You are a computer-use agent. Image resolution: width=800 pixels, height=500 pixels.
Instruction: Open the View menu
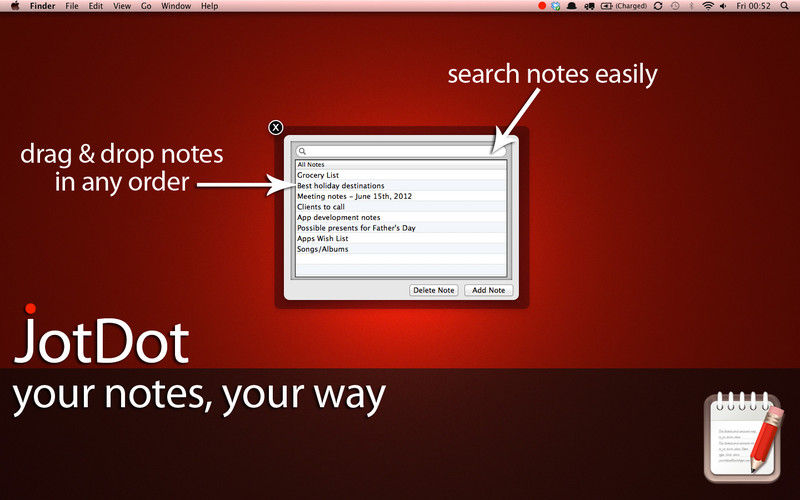click(122, 6)
